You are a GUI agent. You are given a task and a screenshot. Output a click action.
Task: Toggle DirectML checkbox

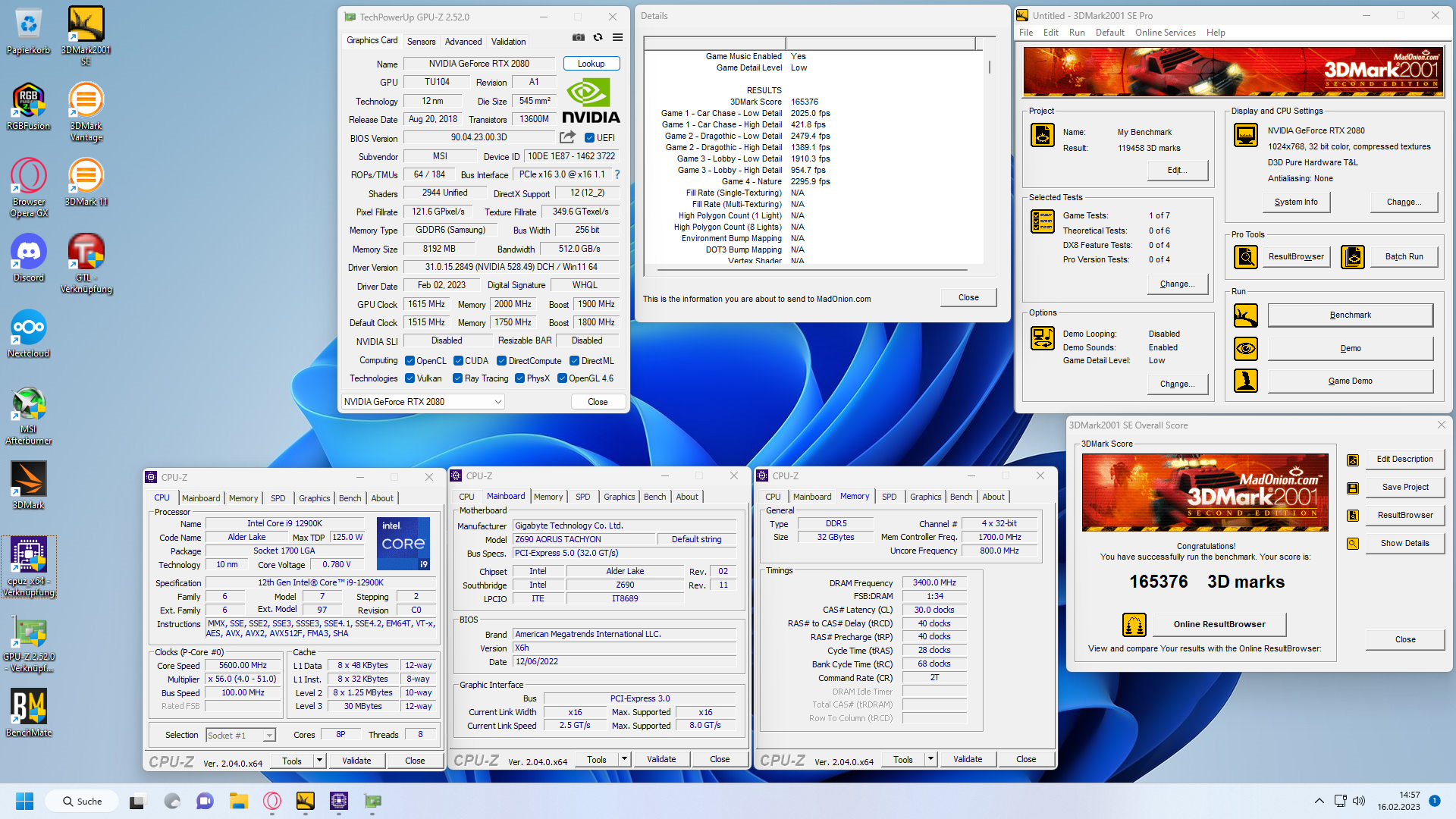574,361
